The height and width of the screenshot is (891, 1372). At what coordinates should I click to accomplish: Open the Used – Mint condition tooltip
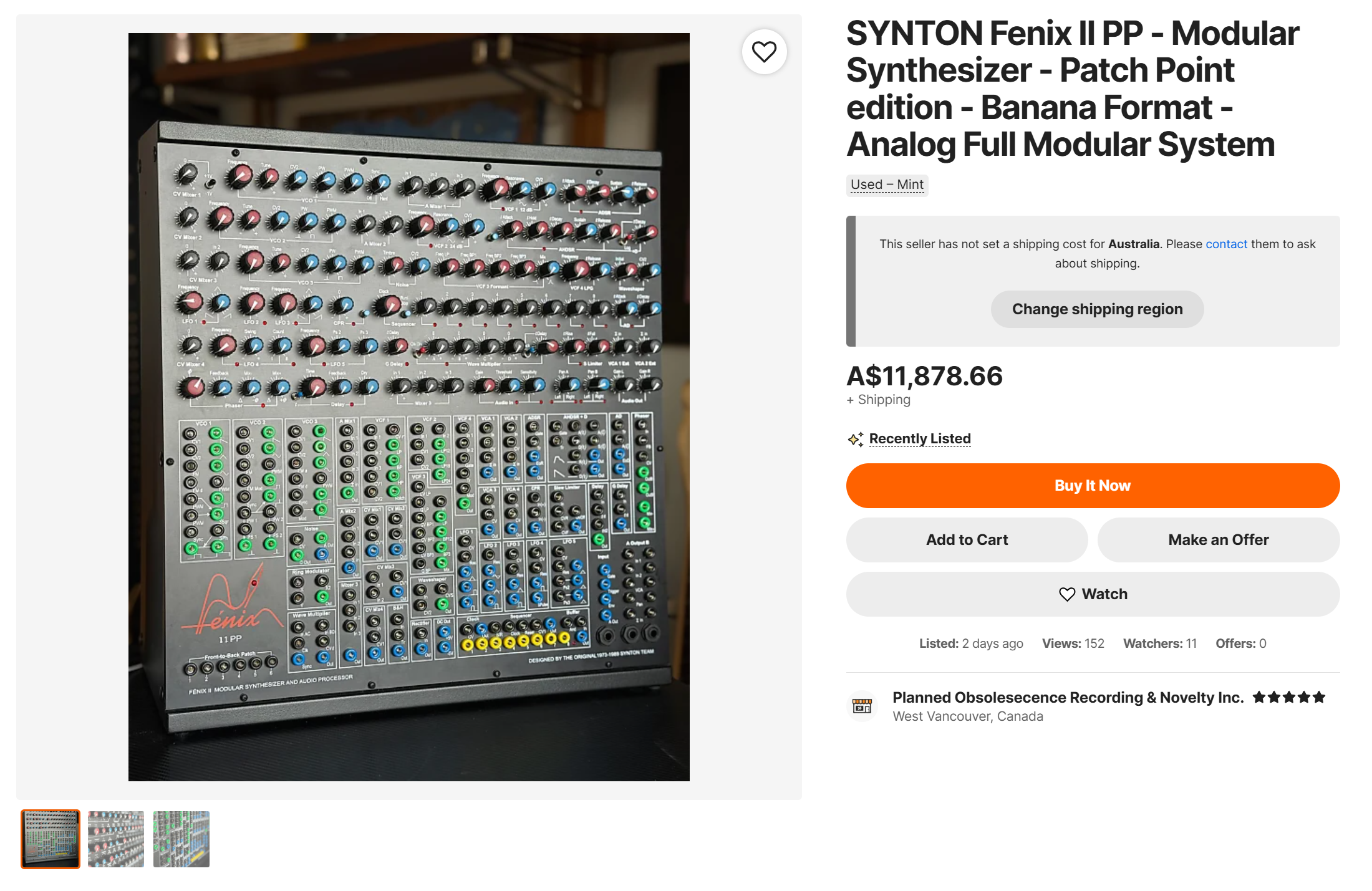coord(887,185)
